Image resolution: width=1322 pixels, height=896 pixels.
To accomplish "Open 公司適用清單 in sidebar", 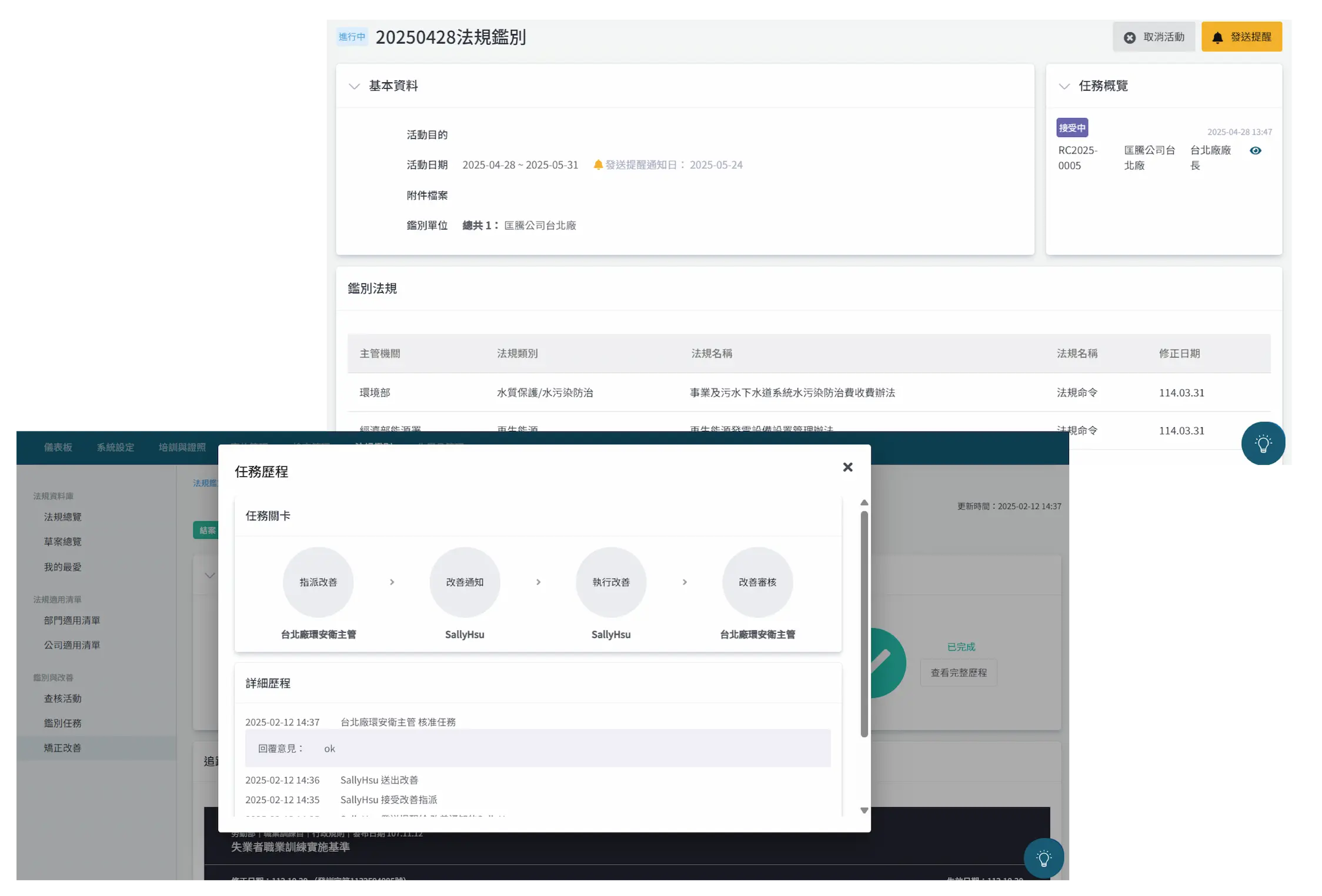I will click(72, 645).
